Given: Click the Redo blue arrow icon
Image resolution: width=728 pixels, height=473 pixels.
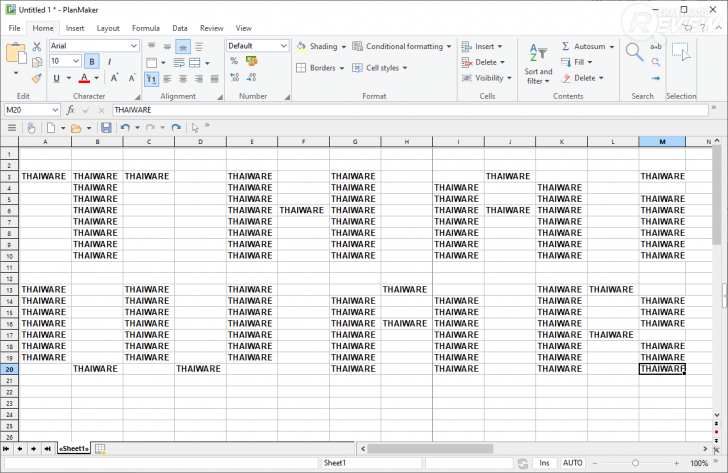Looking at the screenshot, I should tap(176, 128).
